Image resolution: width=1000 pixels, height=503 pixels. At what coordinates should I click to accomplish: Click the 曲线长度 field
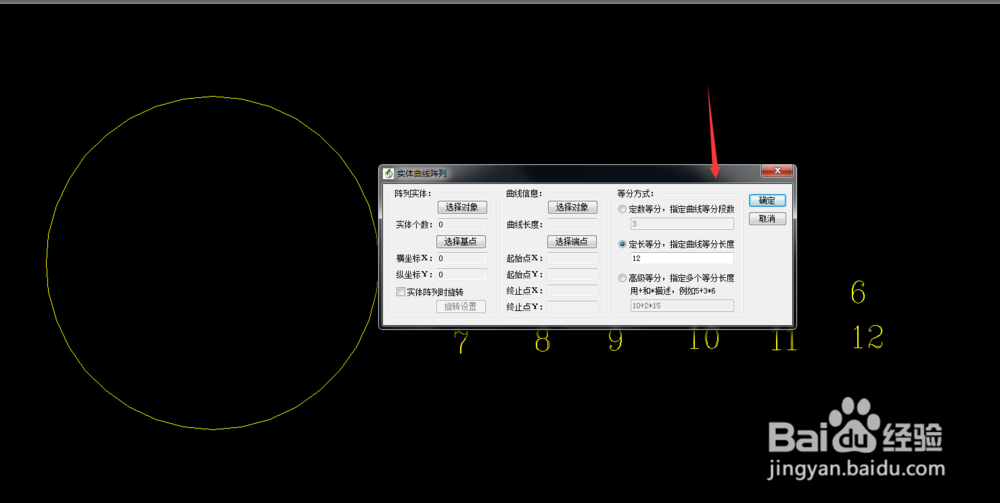(573, 224)
